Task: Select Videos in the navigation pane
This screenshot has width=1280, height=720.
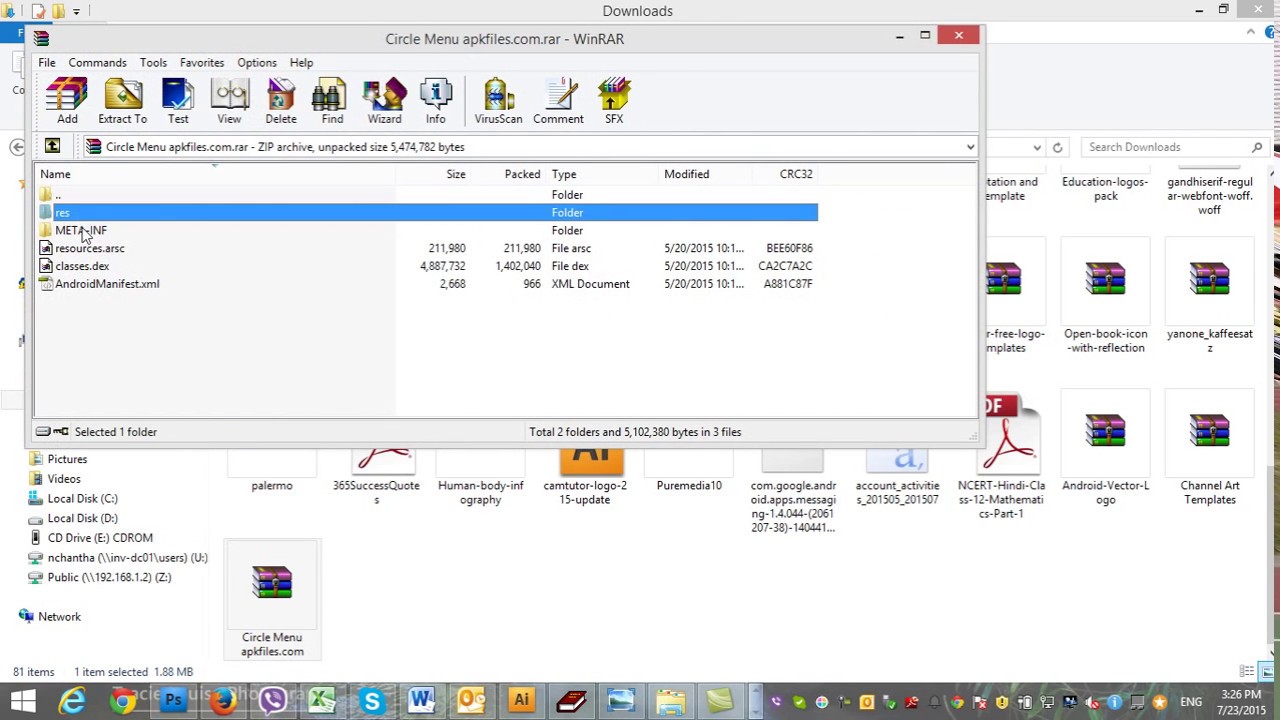Action: 64,479
